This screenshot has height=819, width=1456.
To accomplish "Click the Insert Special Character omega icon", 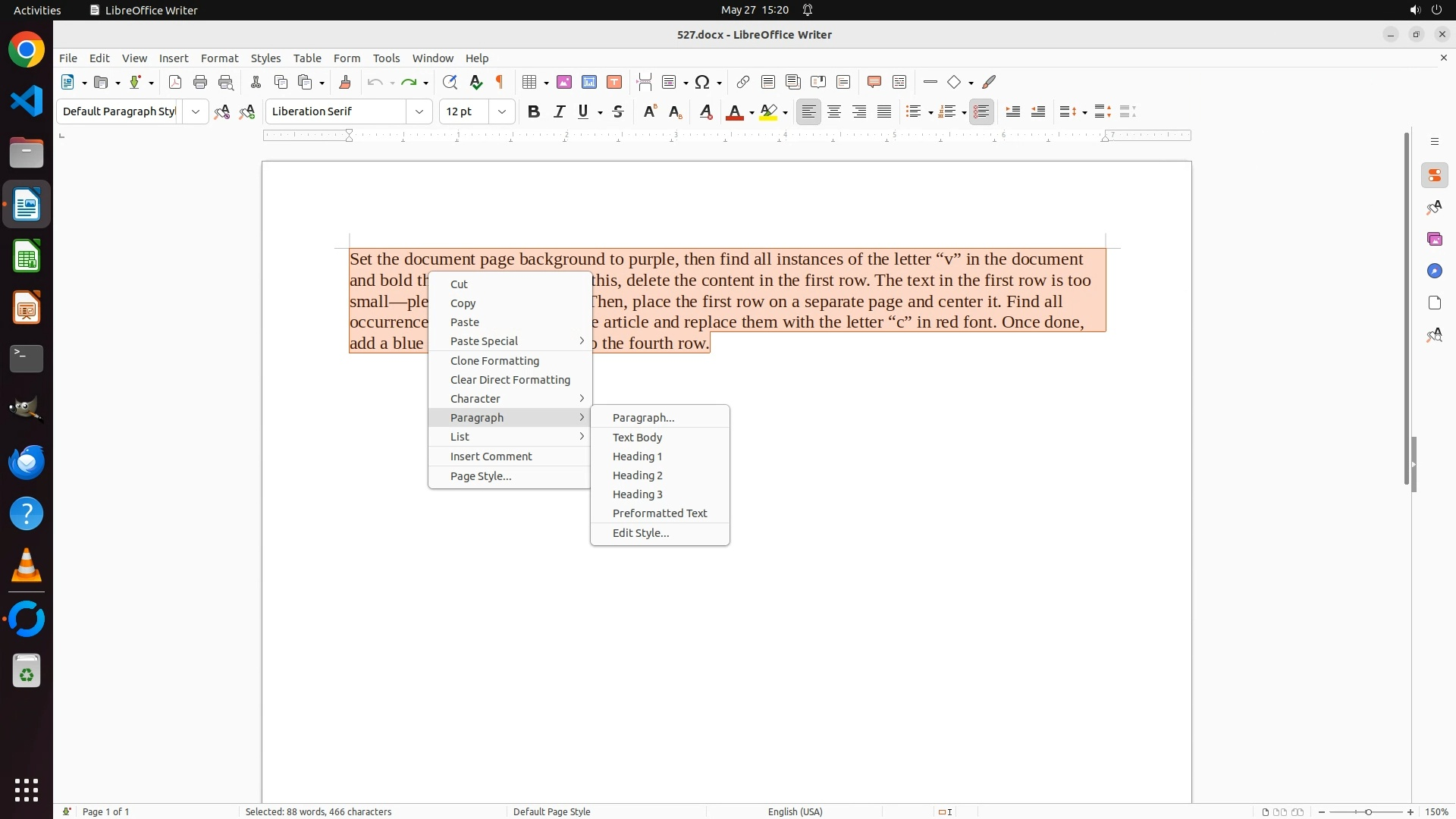I will point(702,82).
